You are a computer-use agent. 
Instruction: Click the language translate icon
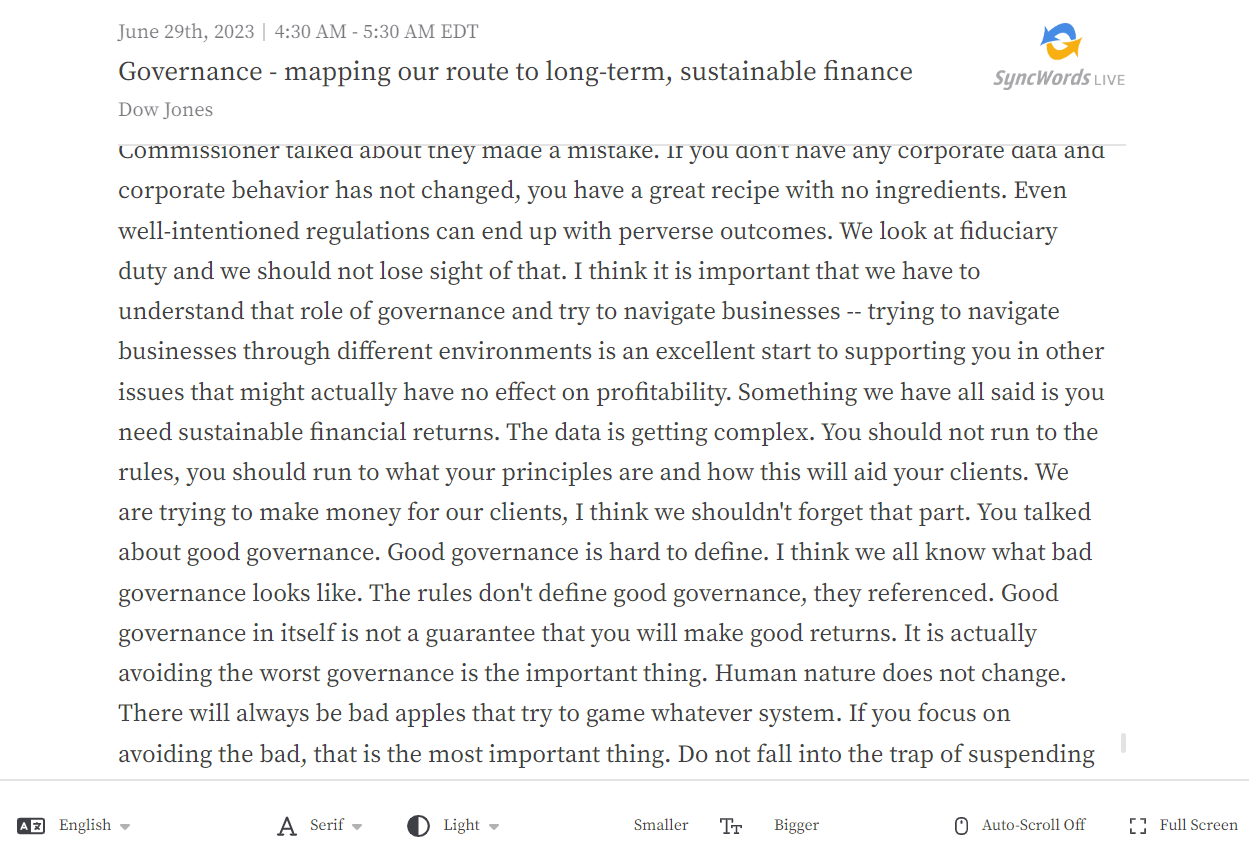pyautogui.click(x=31, y=826)
